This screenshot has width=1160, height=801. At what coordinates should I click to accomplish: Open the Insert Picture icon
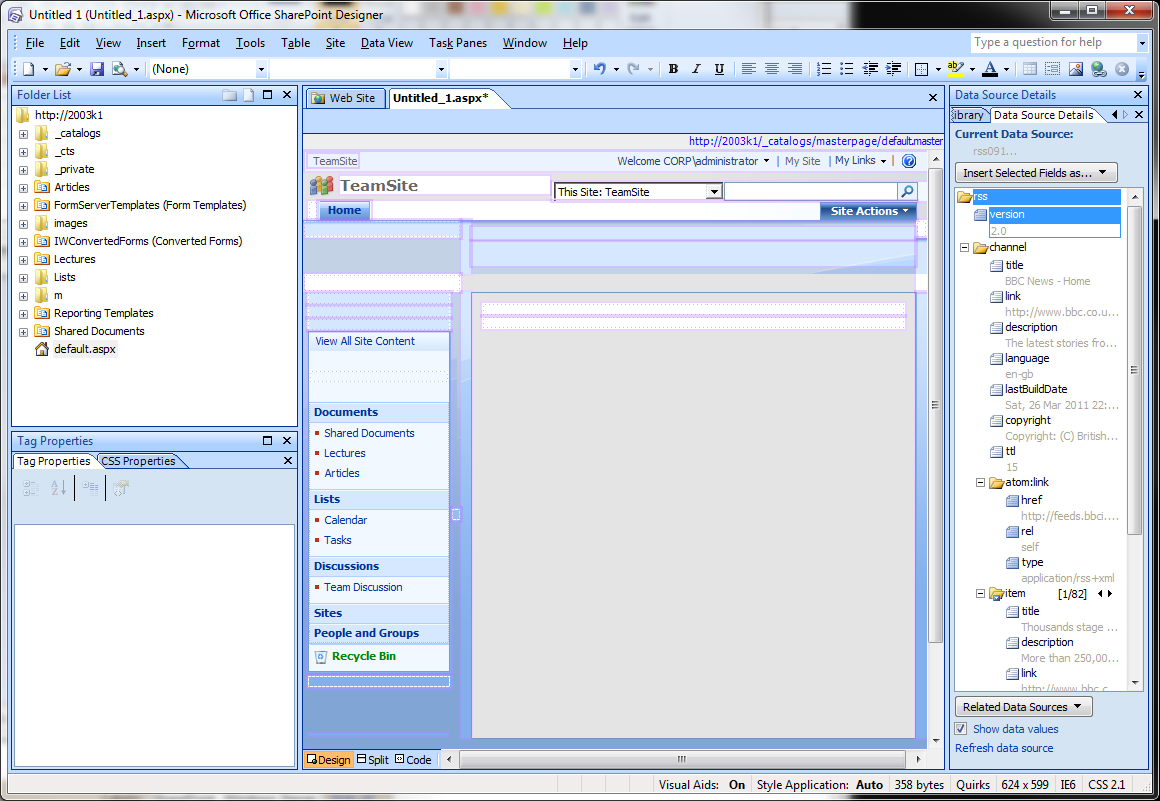click(1075, 68)
